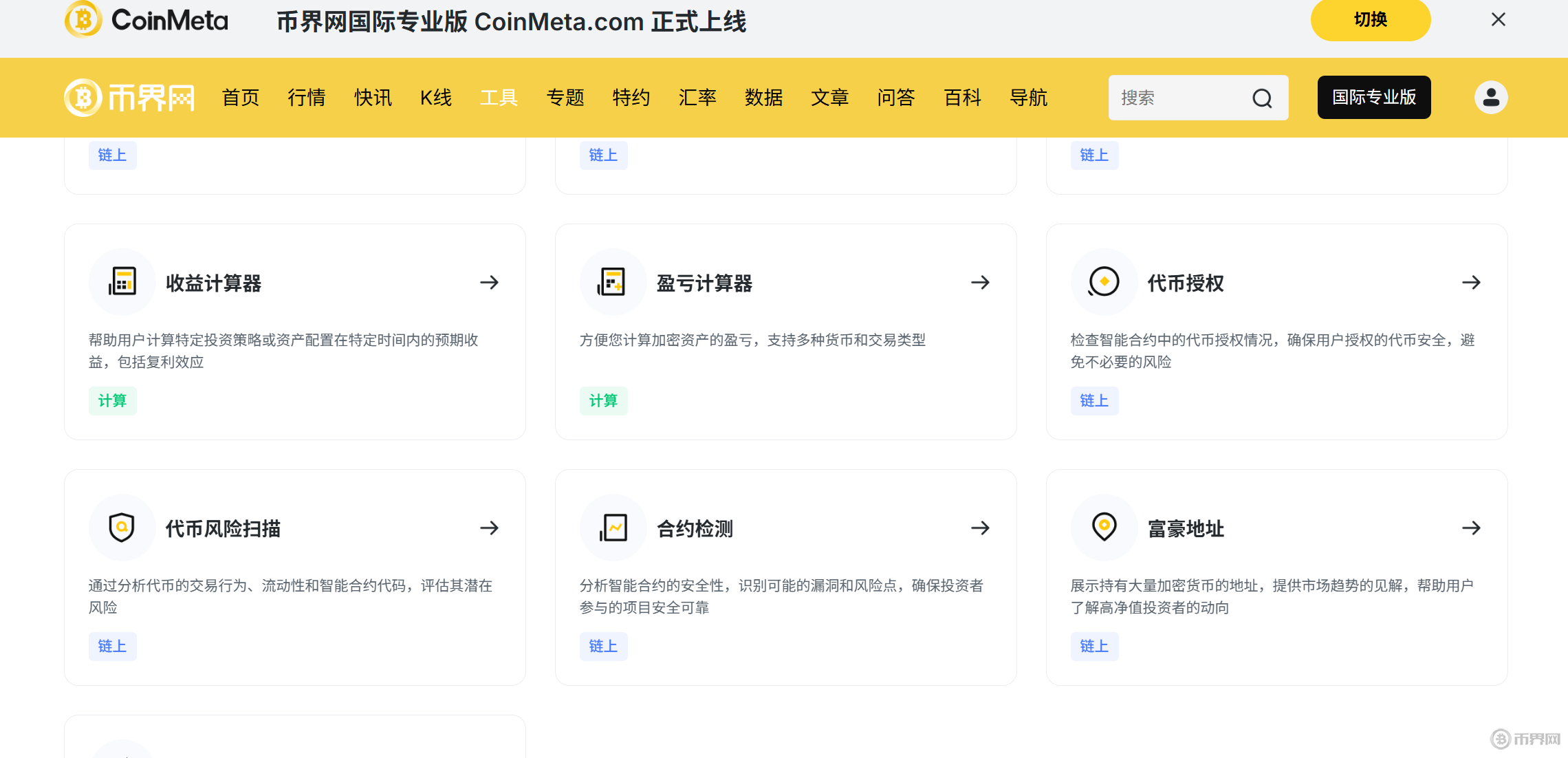Click the description starting 分析智能合约的安全性
This screenshot has height=758, width=1568.
[782, 596]
